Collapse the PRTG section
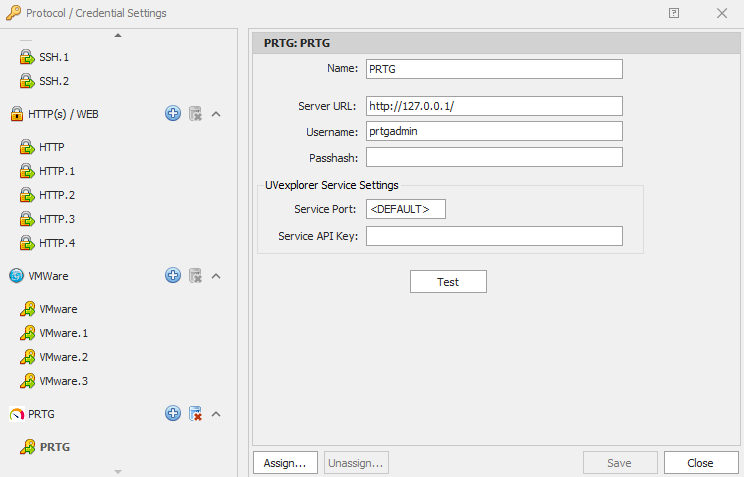Image resolution: width=744 pixels, height=477 pixels. [x=216, y=414]
